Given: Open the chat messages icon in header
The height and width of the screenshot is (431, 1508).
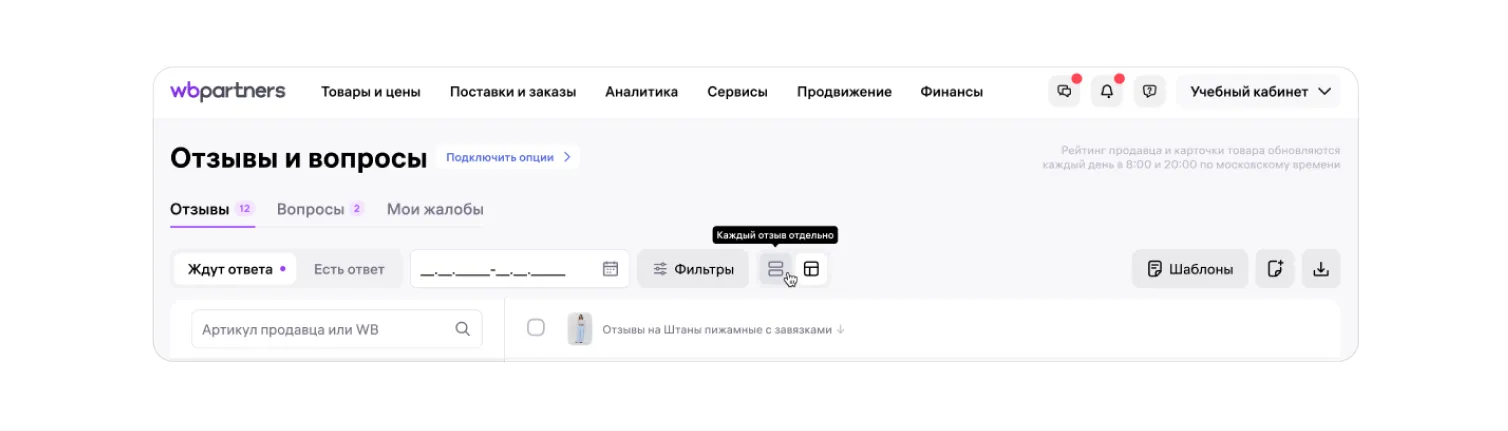Looking at the screenshot, I should (x=1064, y=91).
